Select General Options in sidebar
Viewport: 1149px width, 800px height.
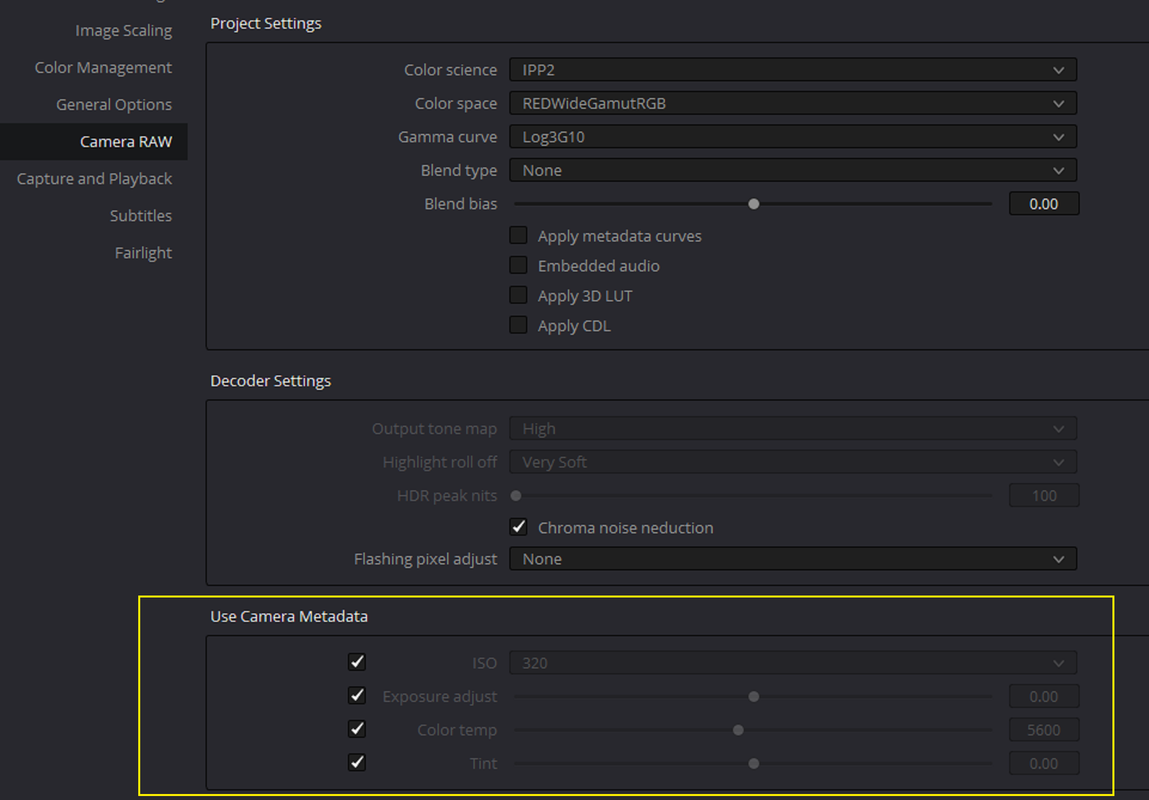point(114,105)
